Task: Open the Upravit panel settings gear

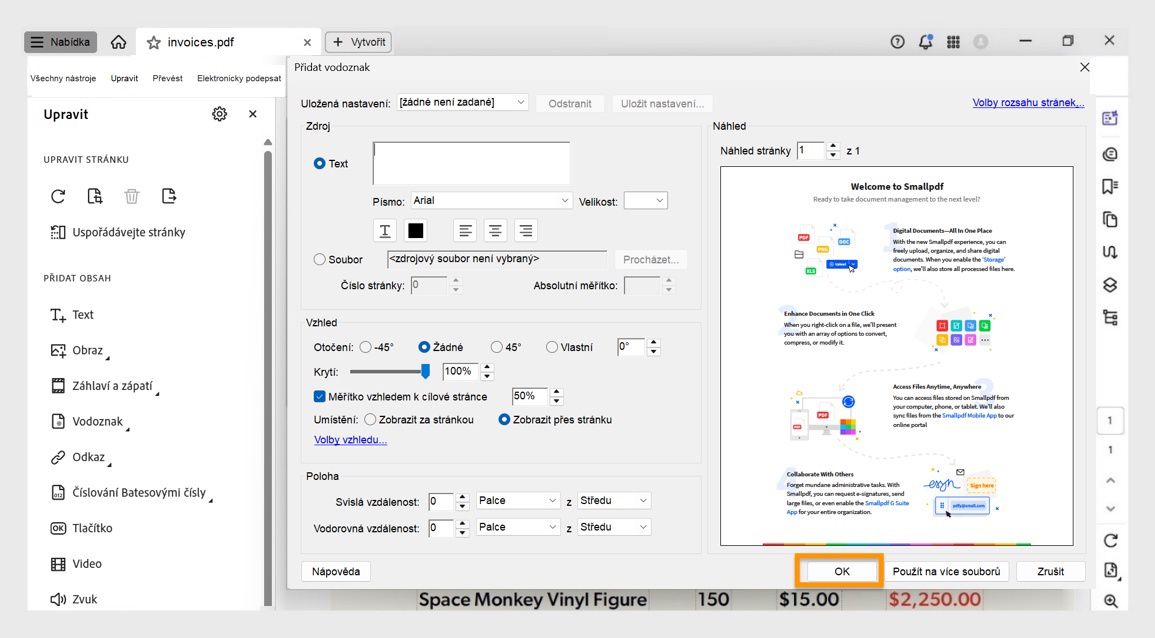Action: [220, 114]
